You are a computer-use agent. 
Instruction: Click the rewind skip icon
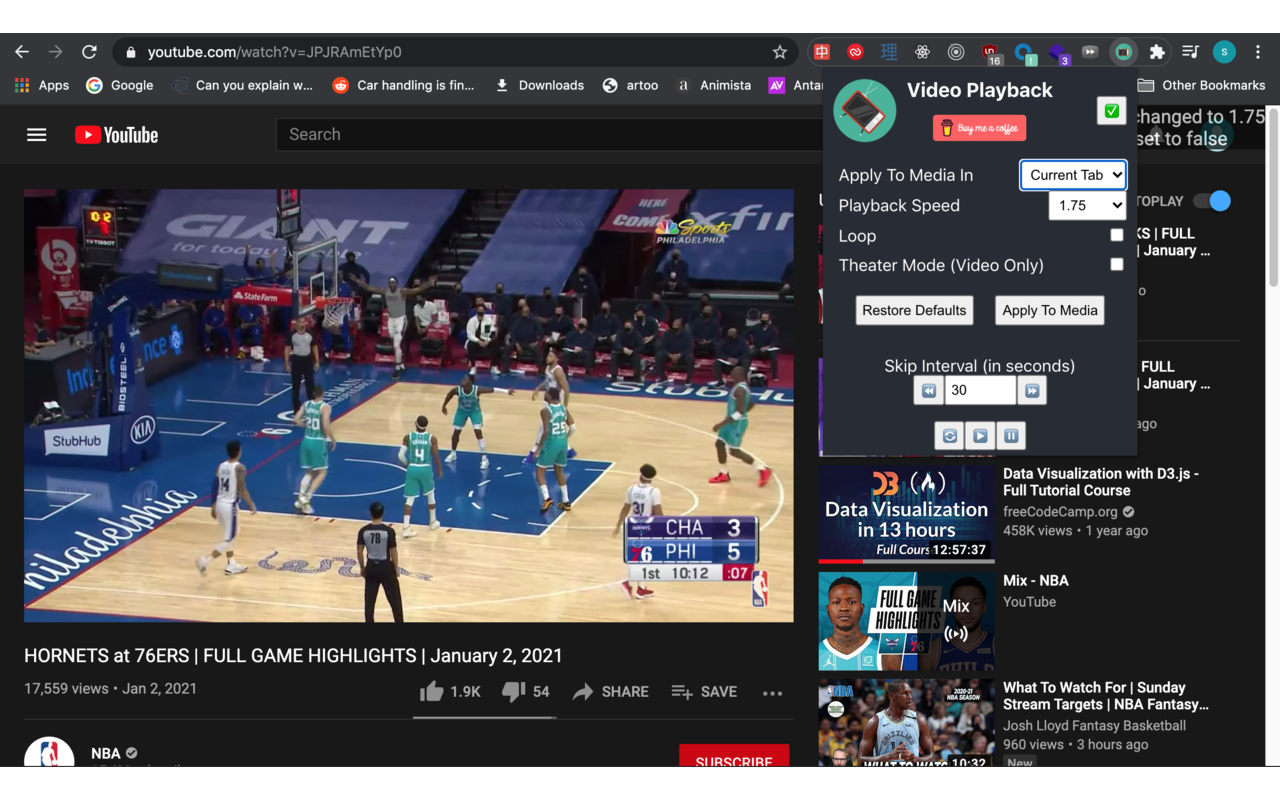[928, 390]
